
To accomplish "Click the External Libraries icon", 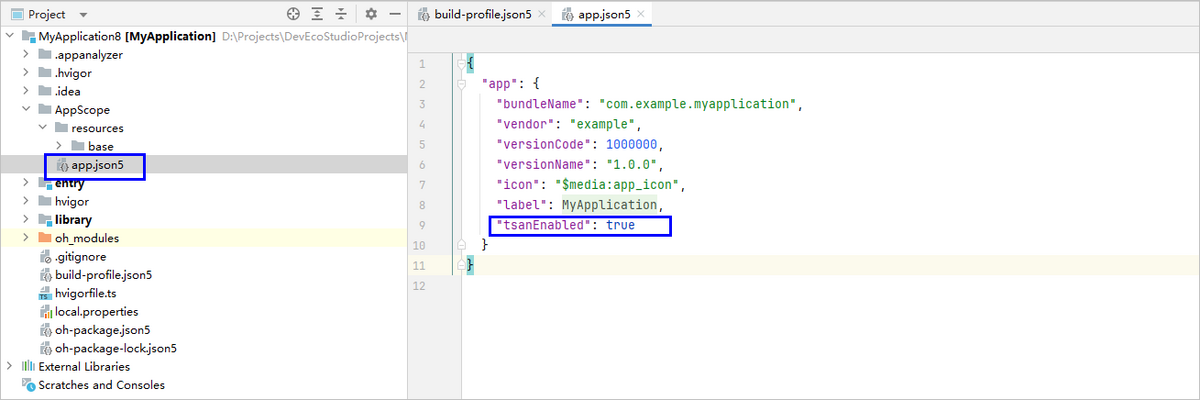I will [29, 367].
